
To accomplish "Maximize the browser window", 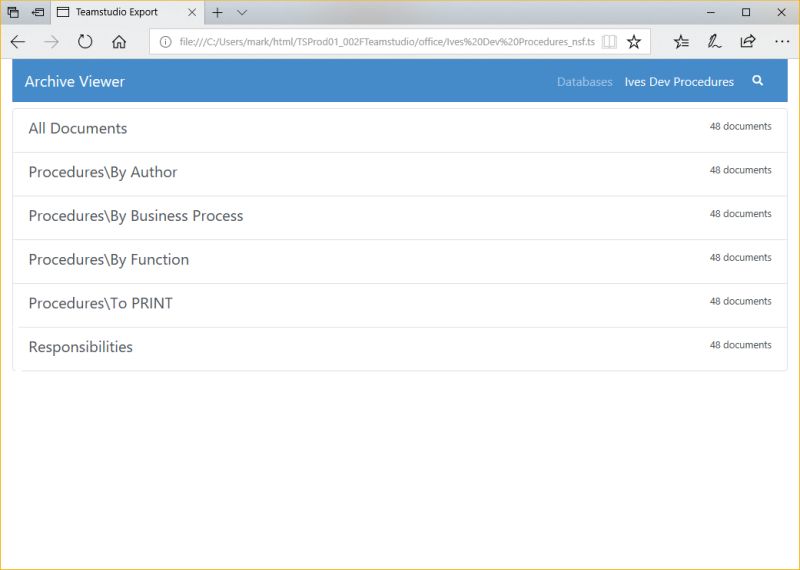I will point(746,12).
